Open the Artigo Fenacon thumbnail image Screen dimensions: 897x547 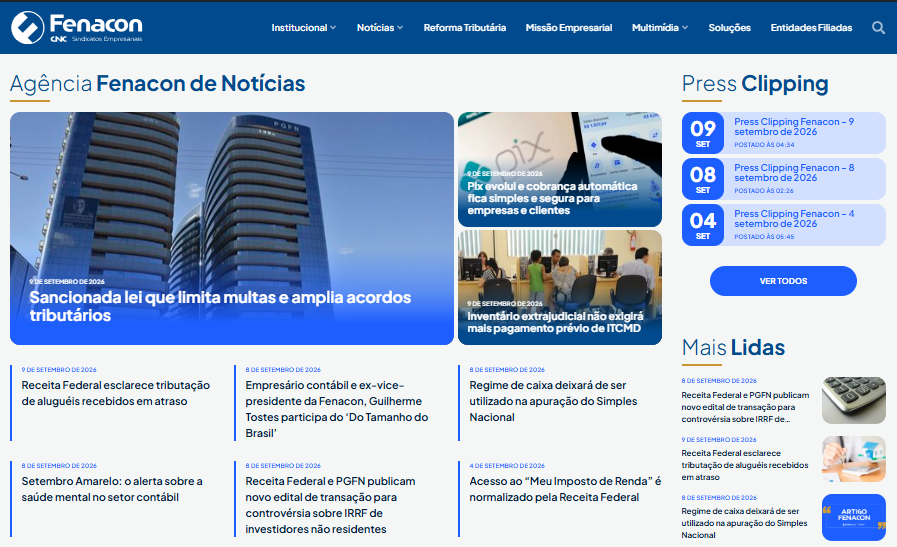click(x=854, y=517)
